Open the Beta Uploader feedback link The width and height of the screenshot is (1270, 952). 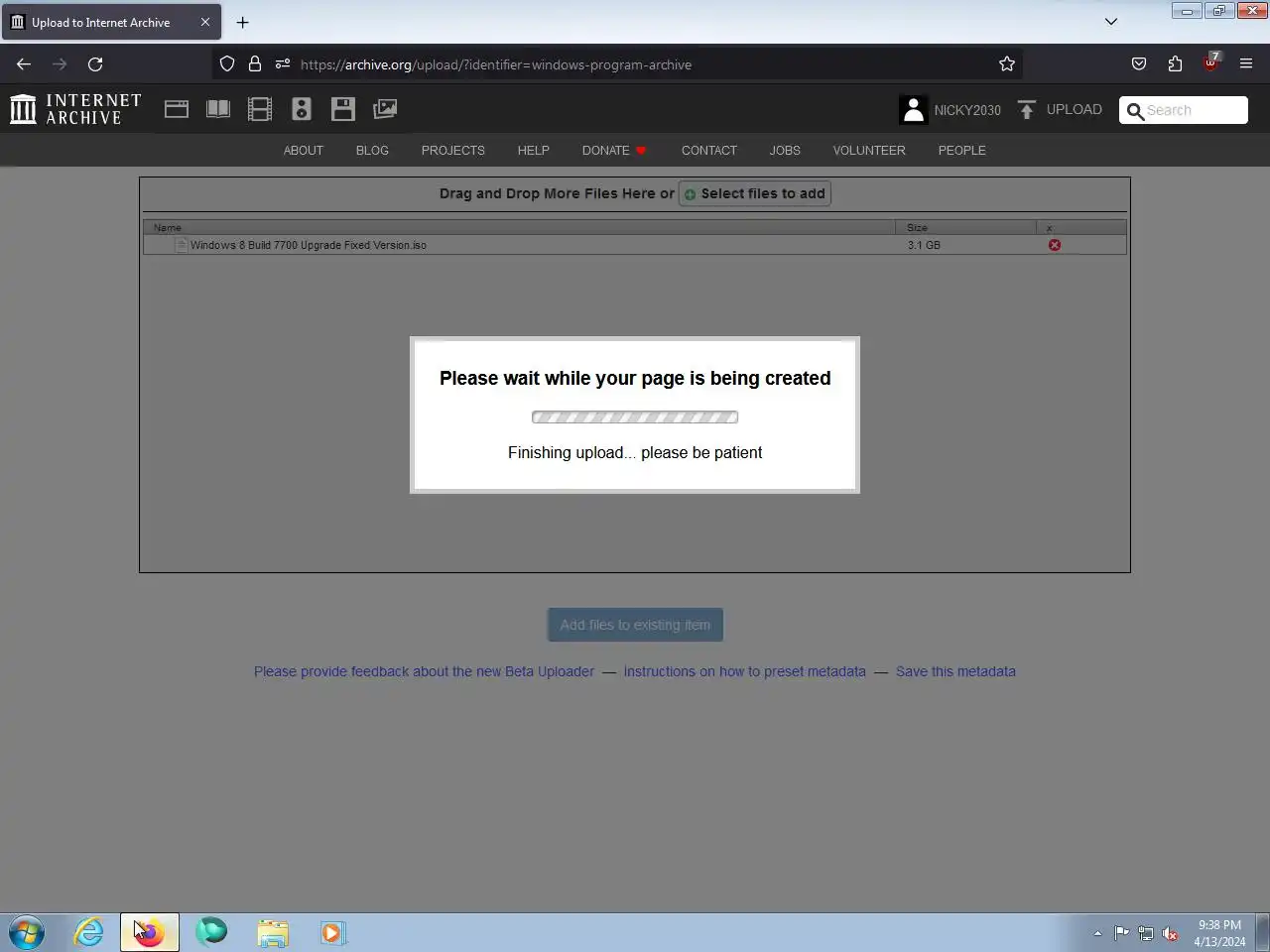pos(424,671)
